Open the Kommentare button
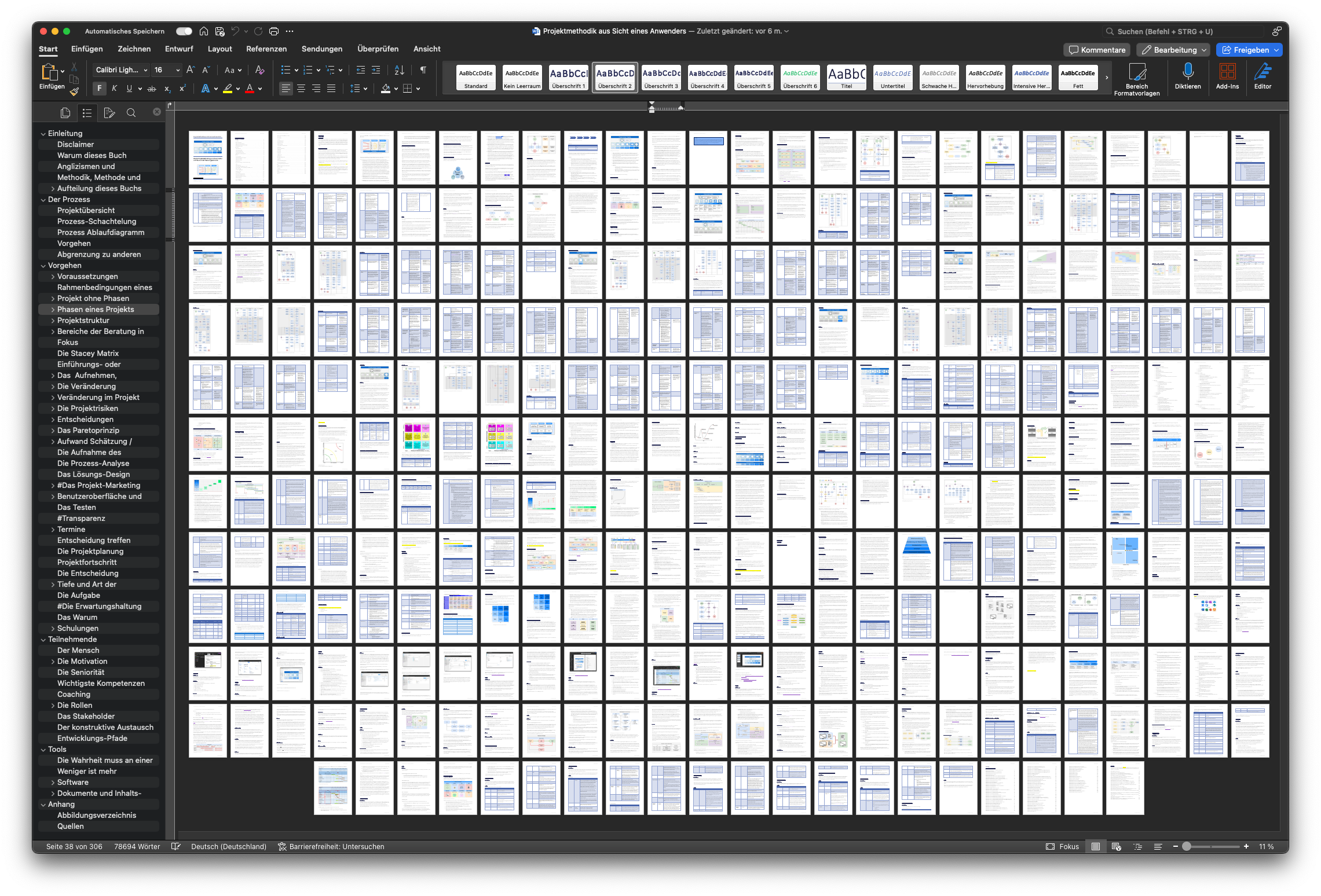 [1097, 50]
